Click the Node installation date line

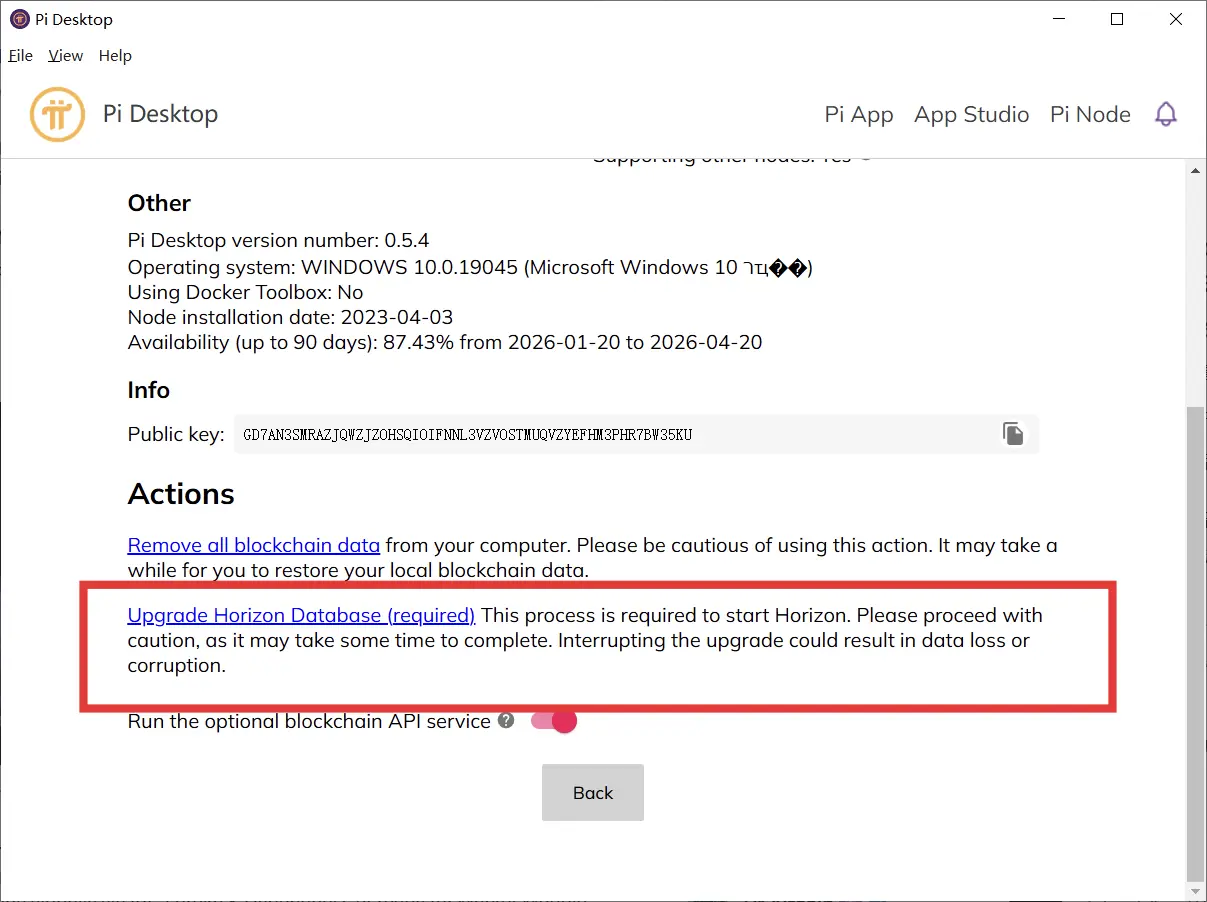(290, 318)
